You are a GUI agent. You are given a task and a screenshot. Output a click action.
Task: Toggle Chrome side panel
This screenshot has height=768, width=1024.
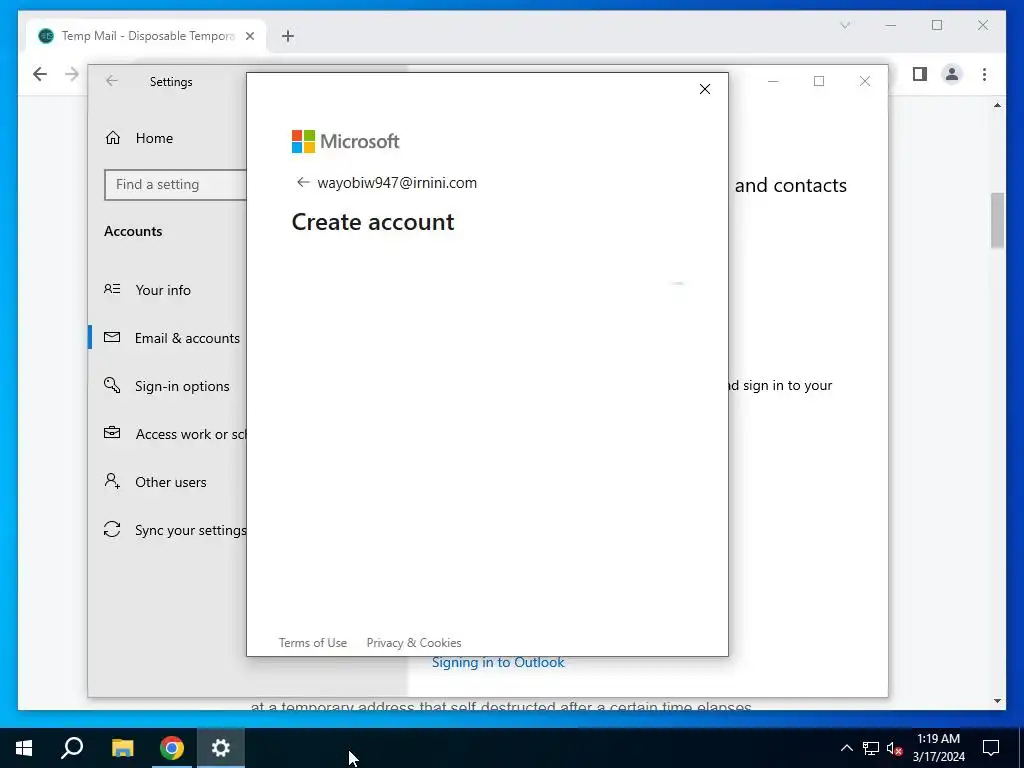(x=920, y=74)
